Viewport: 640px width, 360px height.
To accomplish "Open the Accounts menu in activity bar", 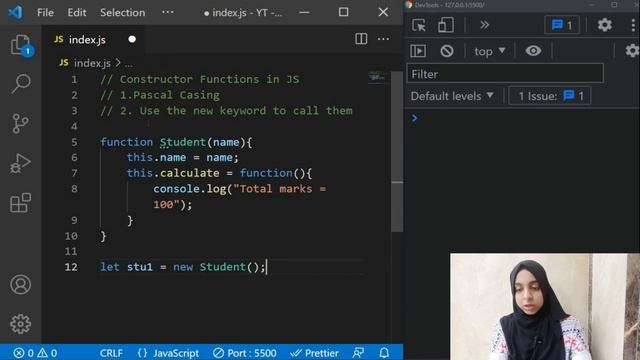I will coord(20,284).
